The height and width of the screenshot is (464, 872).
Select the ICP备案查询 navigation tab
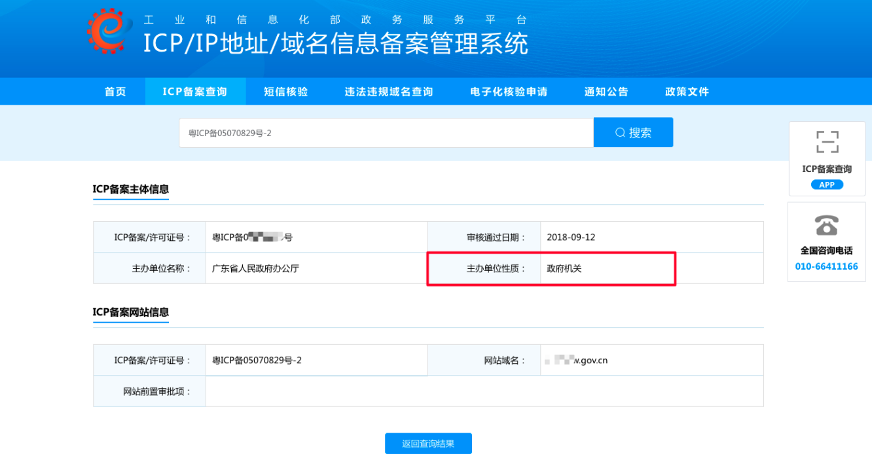(x=195, y=92)
